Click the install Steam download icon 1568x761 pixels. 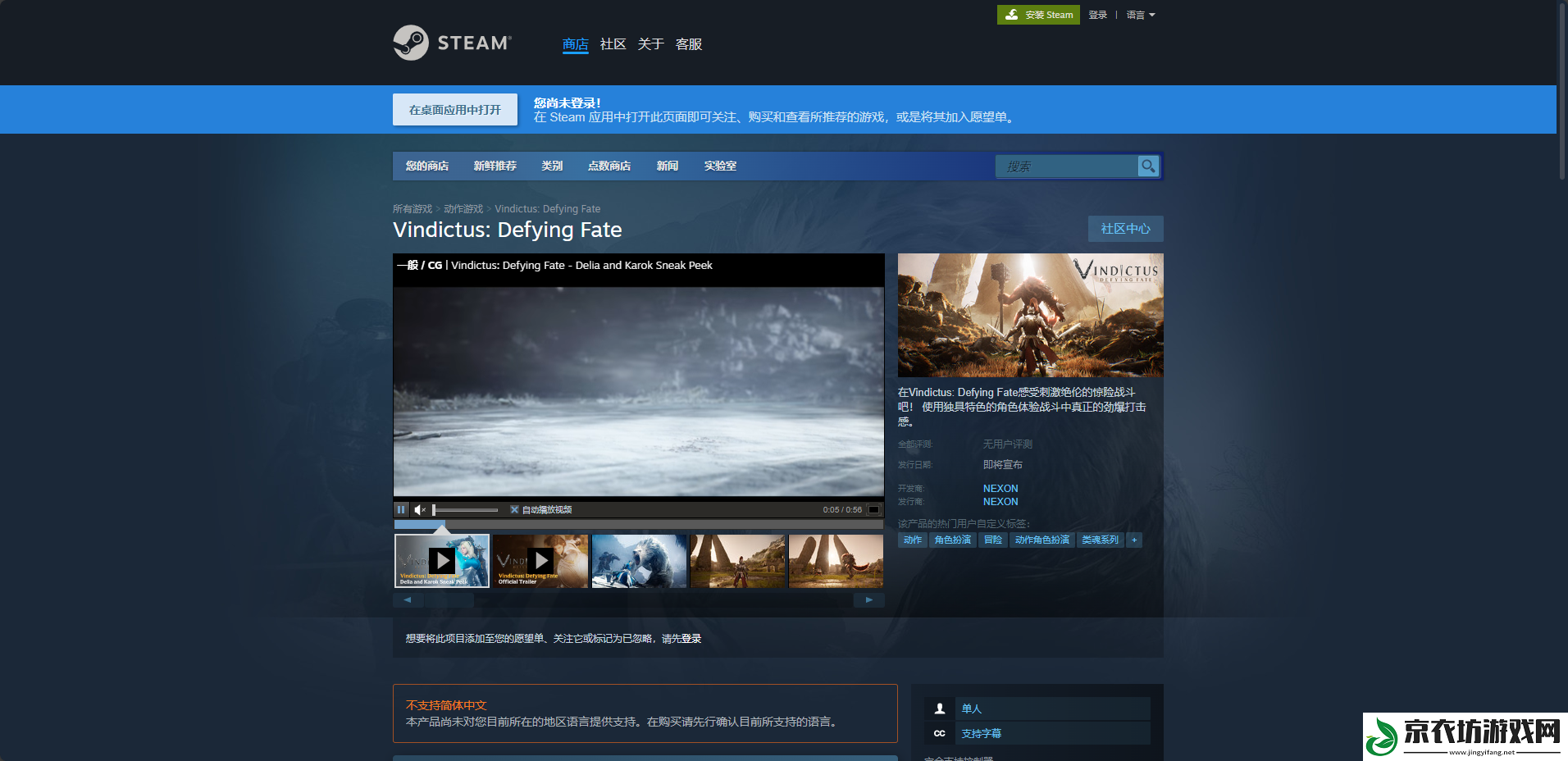click(x=1011, y=15)
